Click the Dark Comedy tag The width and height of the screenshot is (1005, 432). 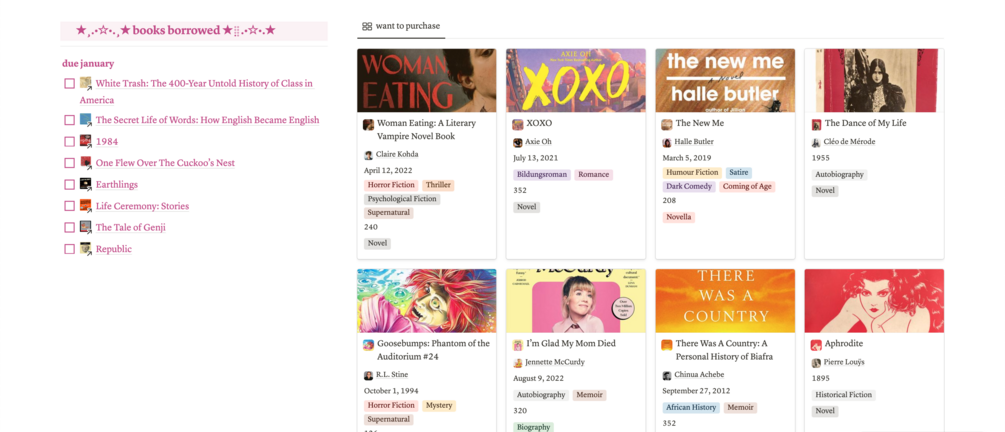(689, 187)
